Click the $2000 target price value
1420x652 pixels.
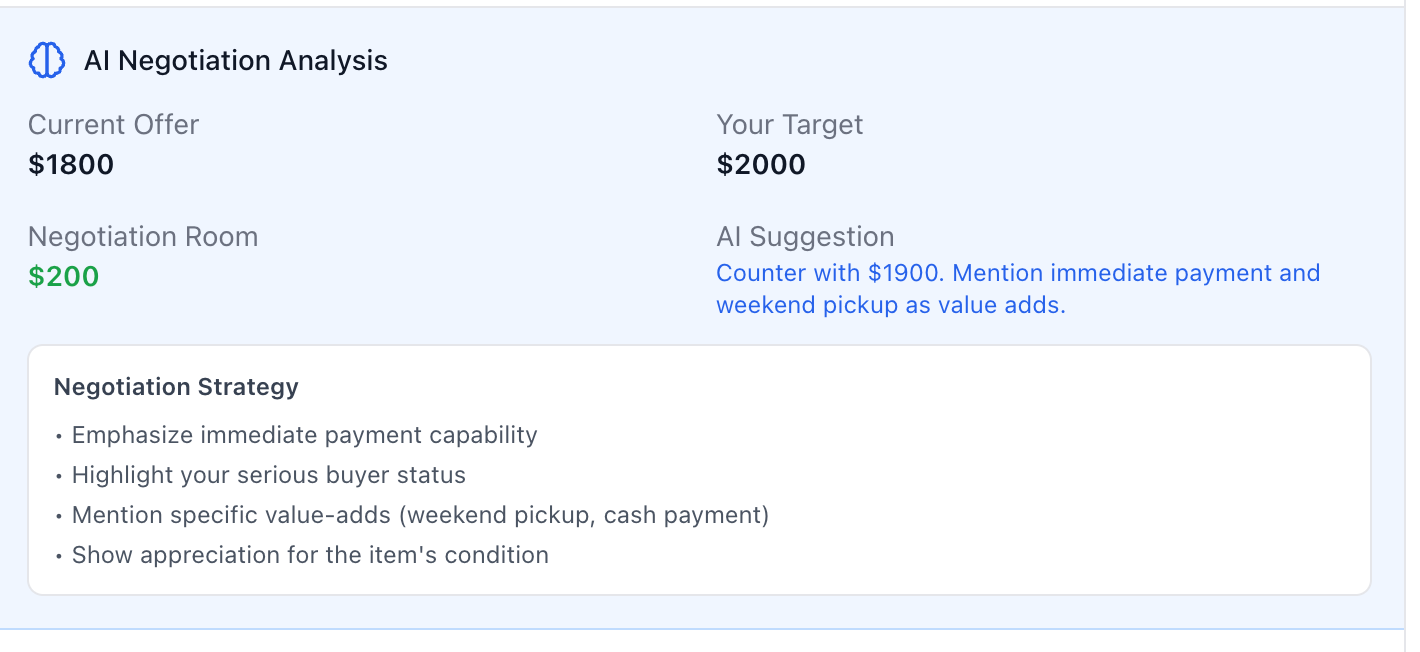761,164
